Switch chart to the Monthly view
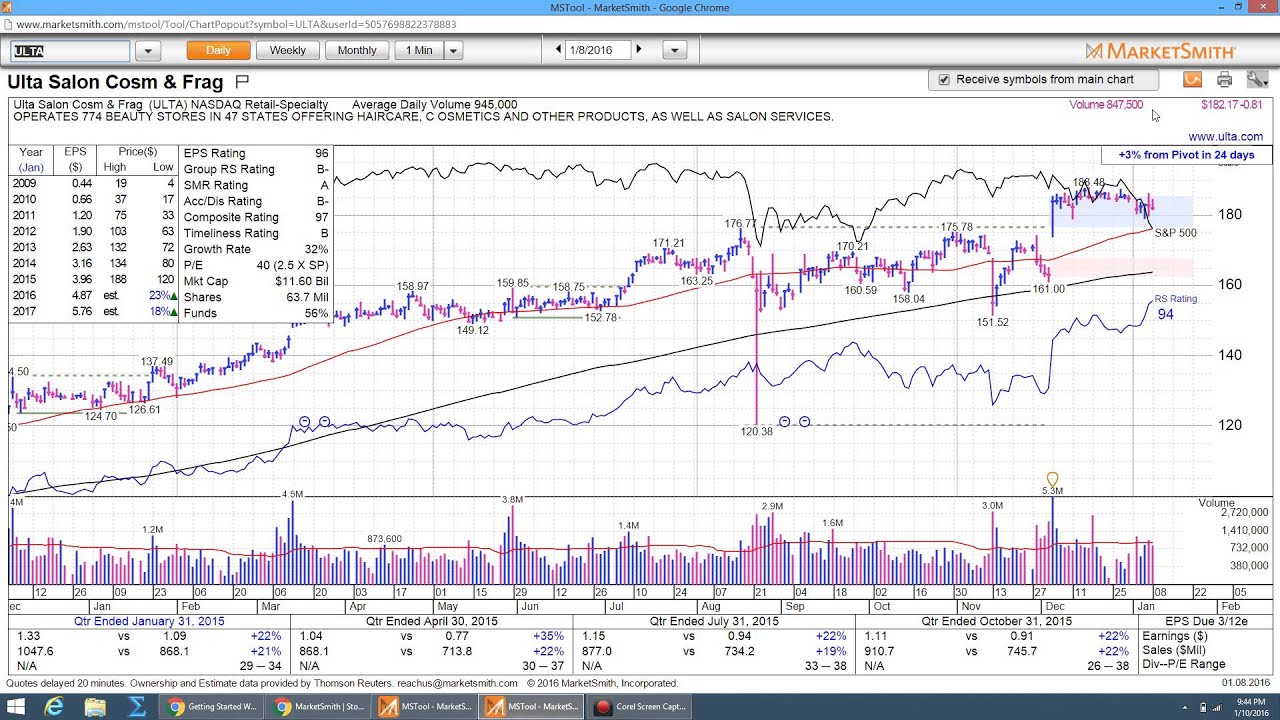The width and height of the screenshot is (1280, 720). coord(357,50)
